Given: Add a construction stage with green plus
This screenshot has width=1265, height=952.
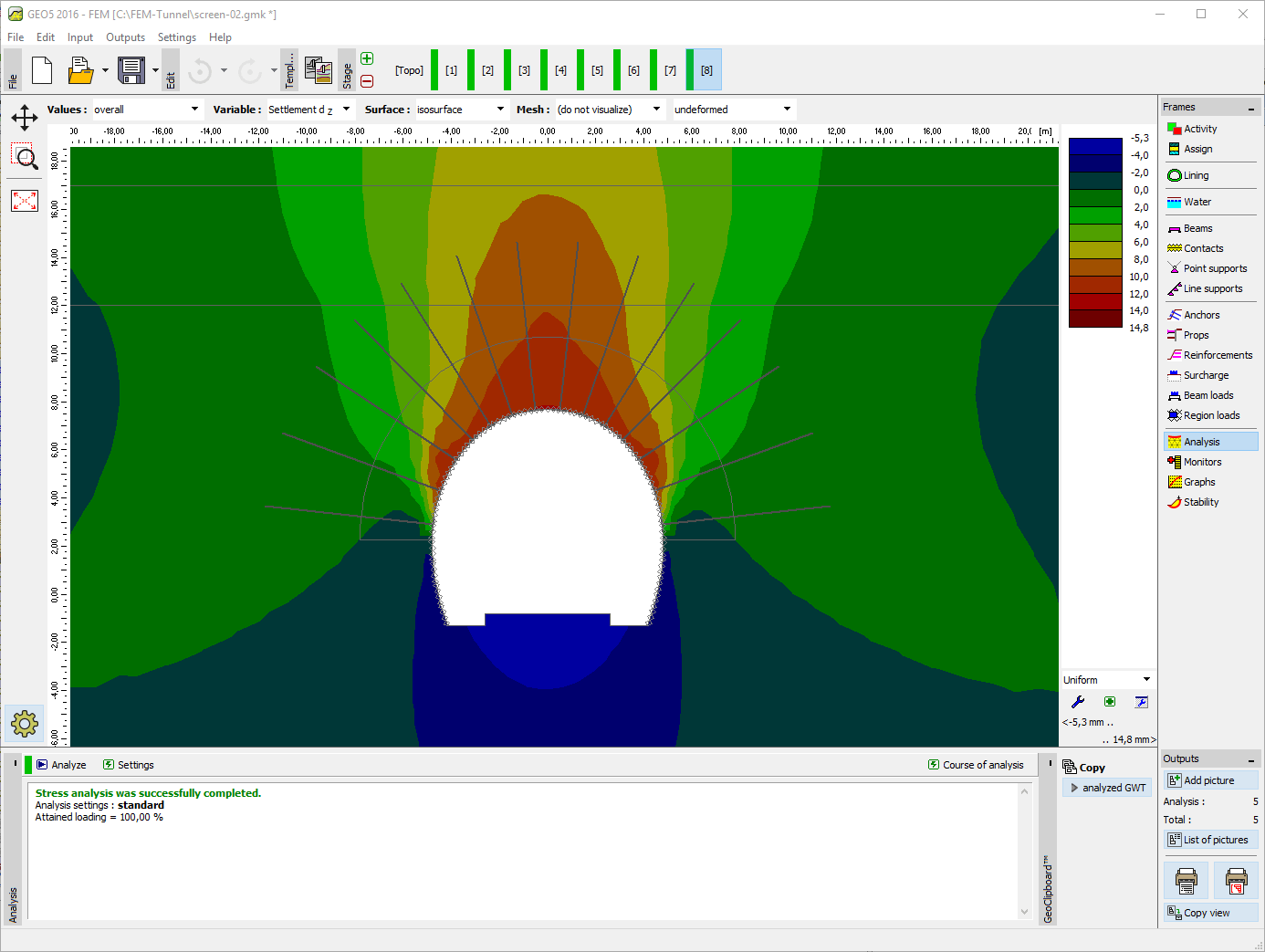Looking at the screenshot, I should pos(367,59).
